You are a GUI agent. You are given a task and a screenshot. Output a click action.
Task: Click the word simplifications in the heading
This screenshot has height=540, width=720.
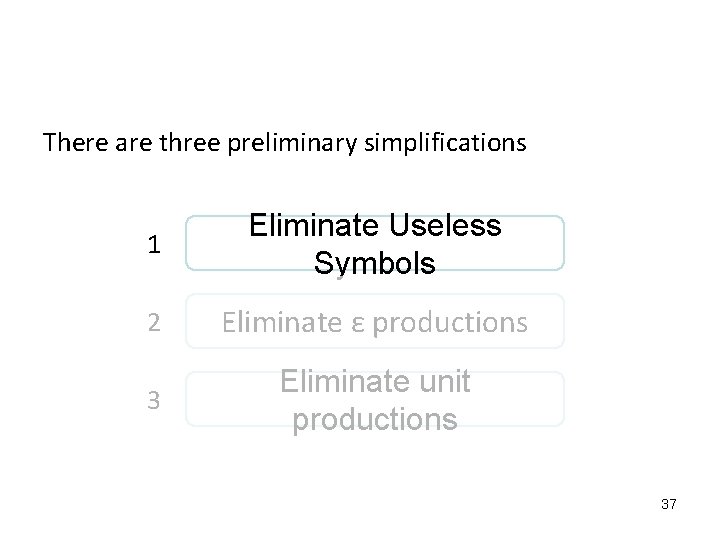coord(443,143)
